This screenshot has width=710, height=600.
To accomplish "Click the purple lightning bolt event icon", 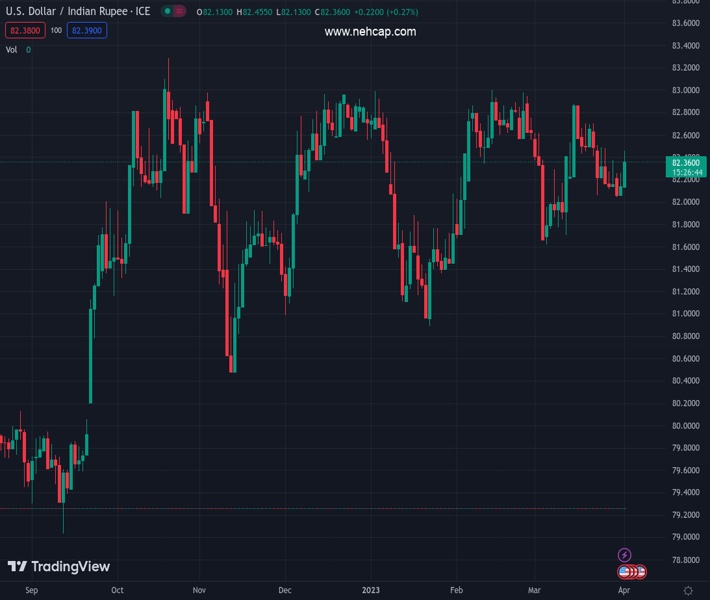I will coord(625,555).
